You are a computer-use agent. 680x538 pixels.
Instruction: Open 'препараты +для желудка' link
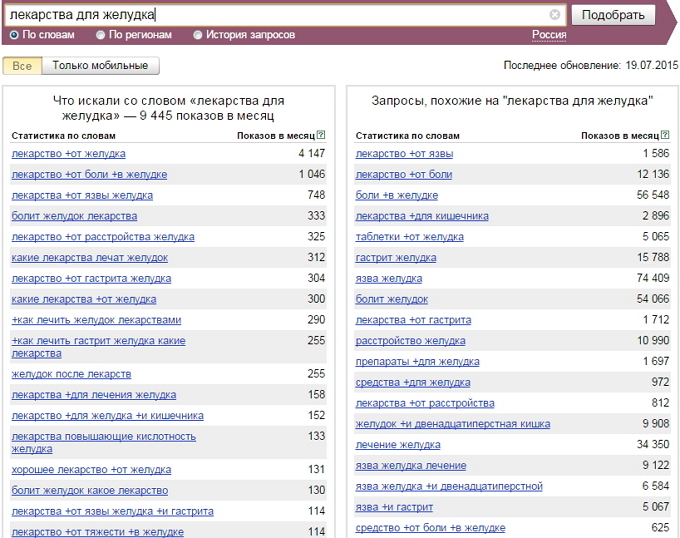tap(418, 362)
